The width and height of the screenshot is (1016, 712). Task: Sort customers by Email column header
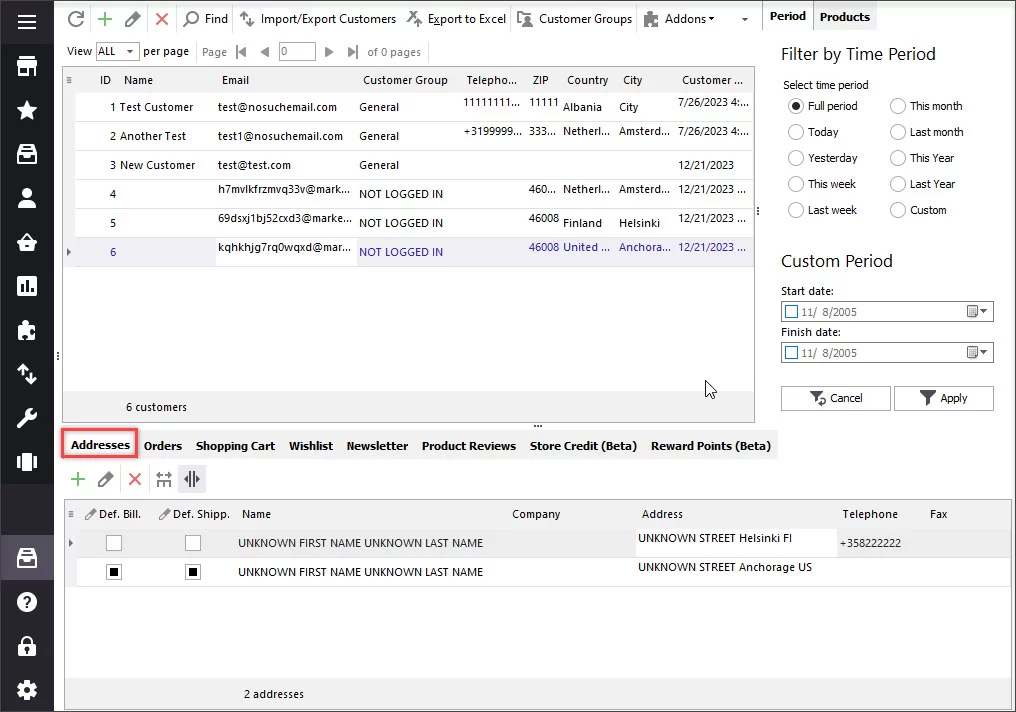coord(235,80)
